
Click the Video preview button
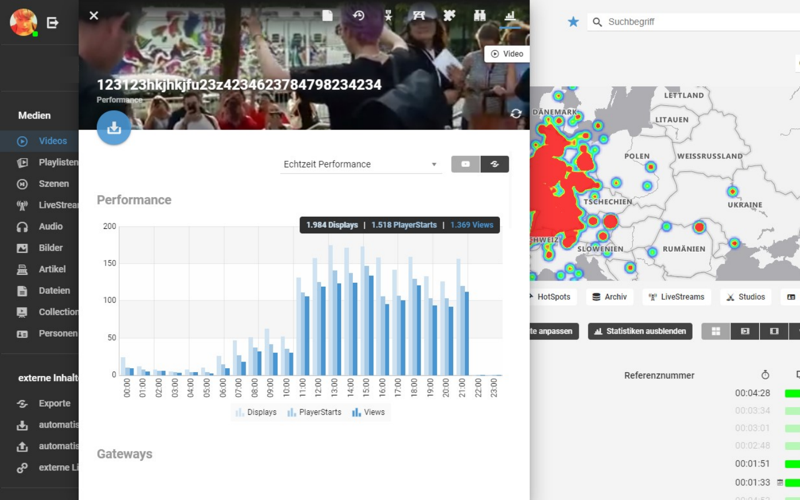coord(507,54)
